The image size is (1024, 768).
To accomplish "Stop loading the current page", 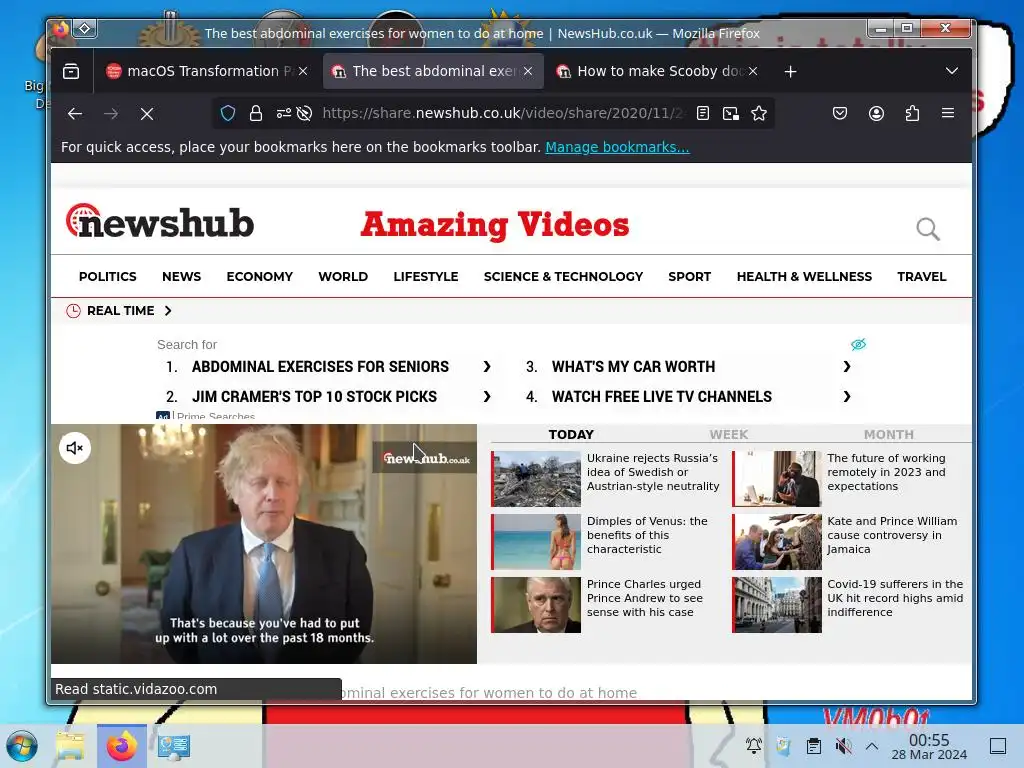I will click(x=147, y=114).
